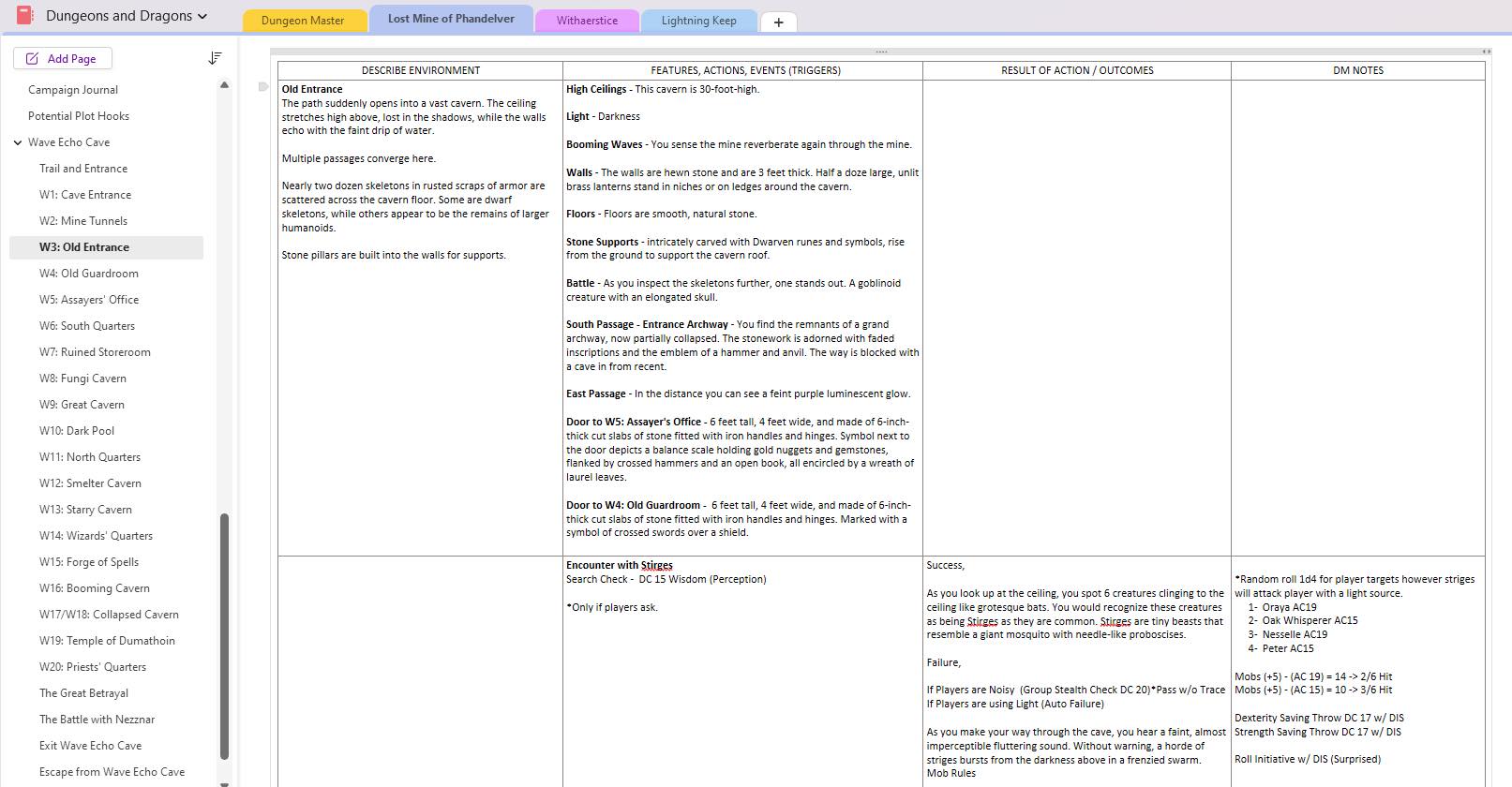This screenshot has width=1512, height=787.
Task: Open W16: Booming Cavern page
Action: coord(95,588)
